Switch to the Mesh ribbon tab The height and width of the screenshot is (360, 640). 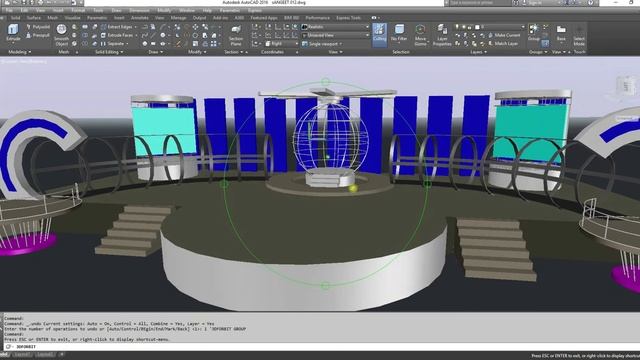click(53, 18)
